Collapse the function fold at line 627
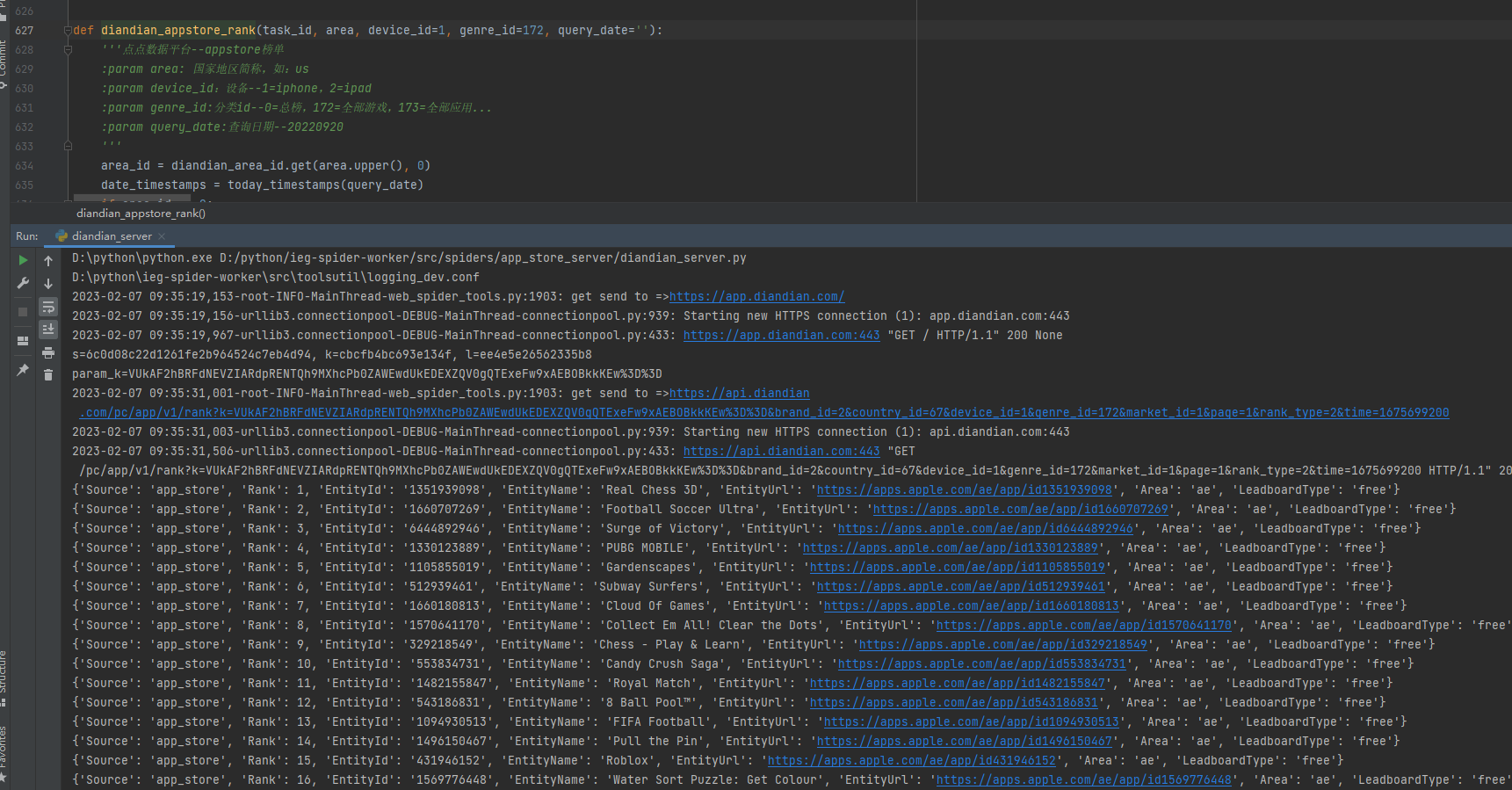 (68, 31)
